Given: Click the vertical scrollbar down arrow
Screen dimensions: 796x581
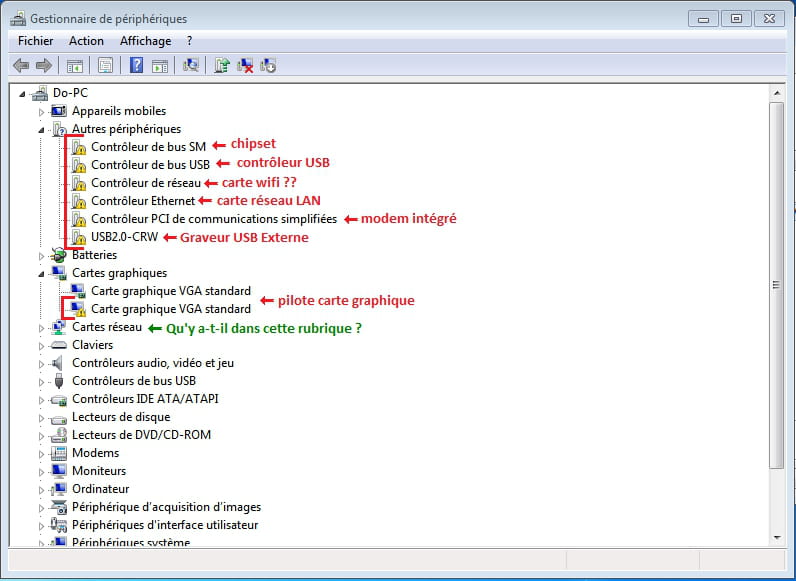Looking at the screenshot, I should 777,538.
